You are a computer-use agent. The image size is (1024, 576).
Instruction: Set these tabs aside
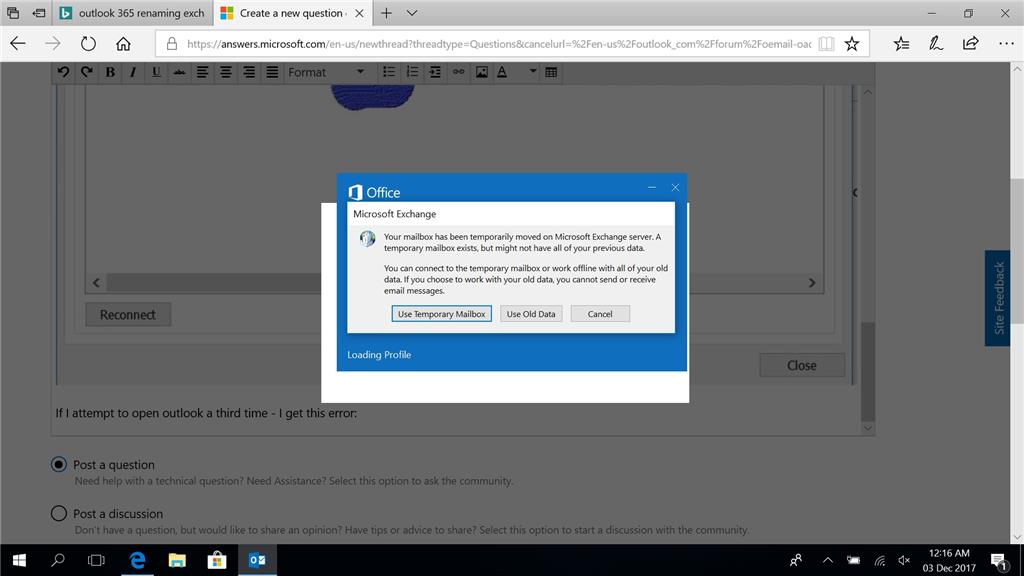point(39,13)
